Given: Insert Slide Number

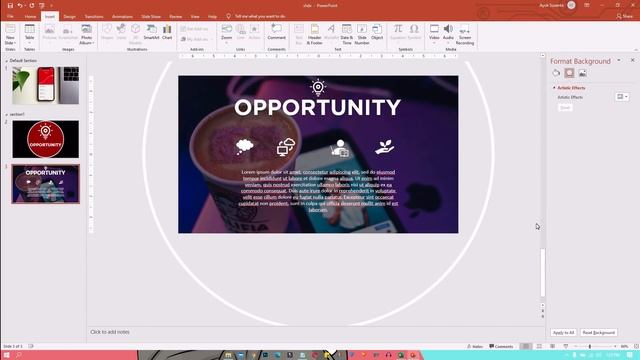Looking at the screenshot, I should click(x=362, y=34).
